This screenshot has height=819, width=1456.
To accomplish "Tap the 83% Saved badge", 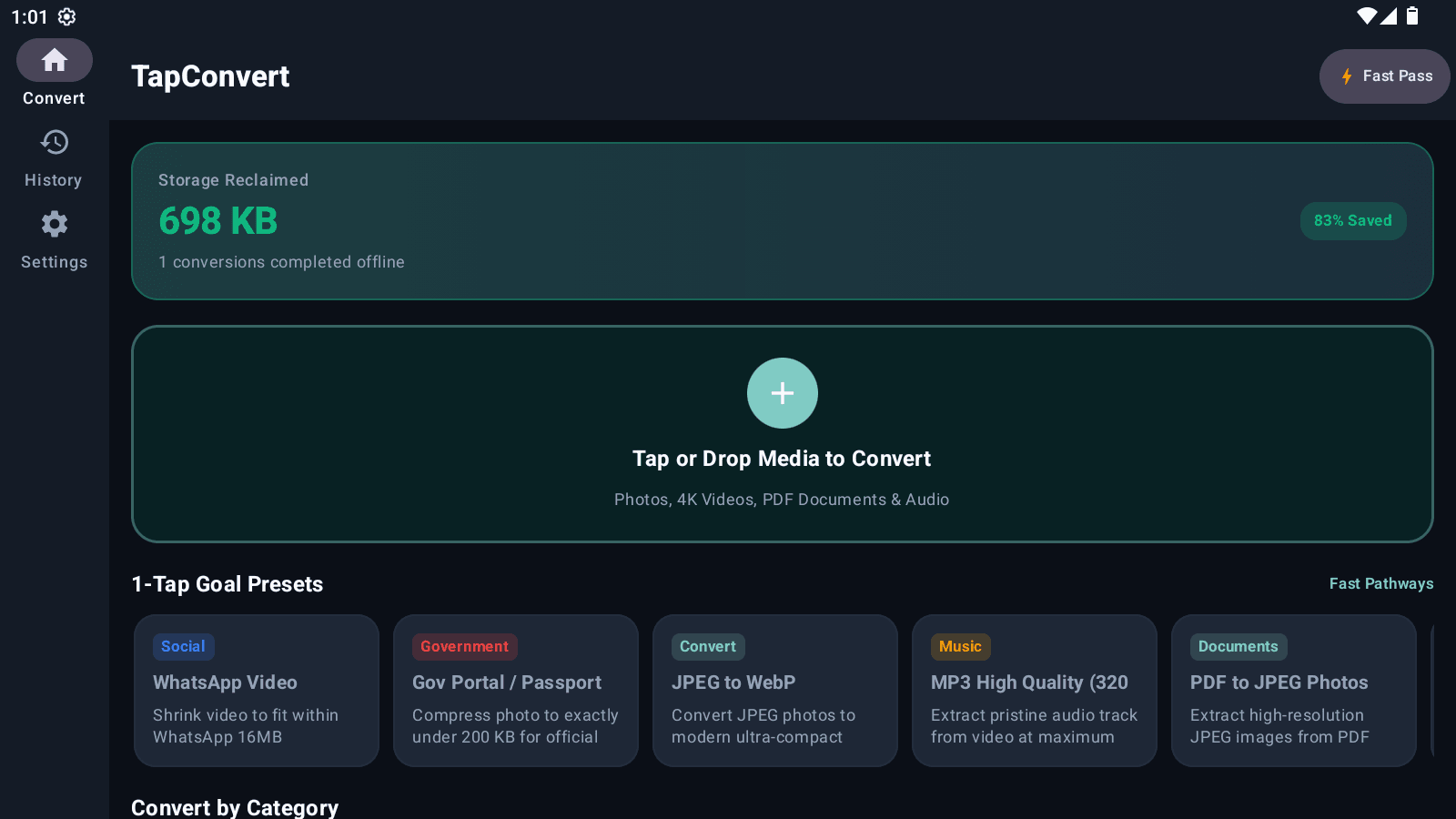I will click(1353, 221).
